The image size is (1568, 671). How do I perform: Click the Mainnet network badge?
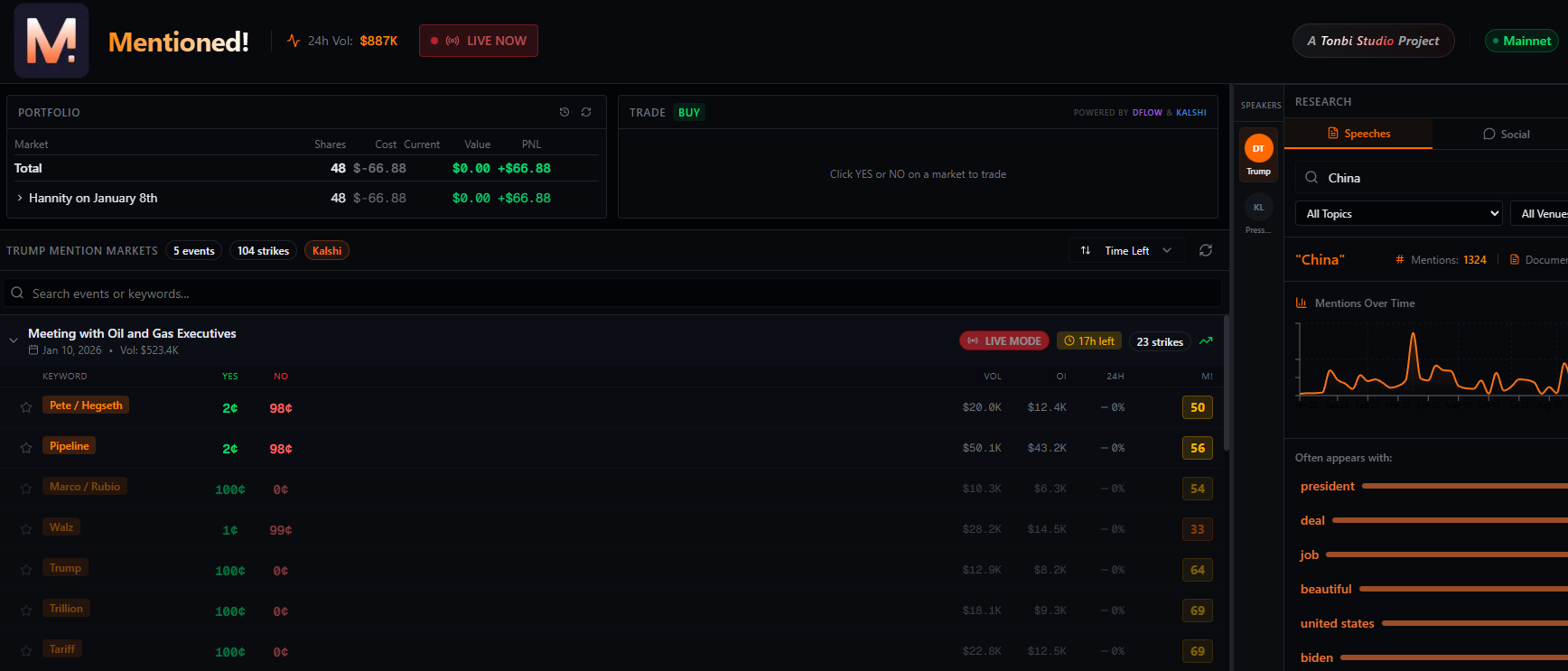click(x=1521, y=41)
